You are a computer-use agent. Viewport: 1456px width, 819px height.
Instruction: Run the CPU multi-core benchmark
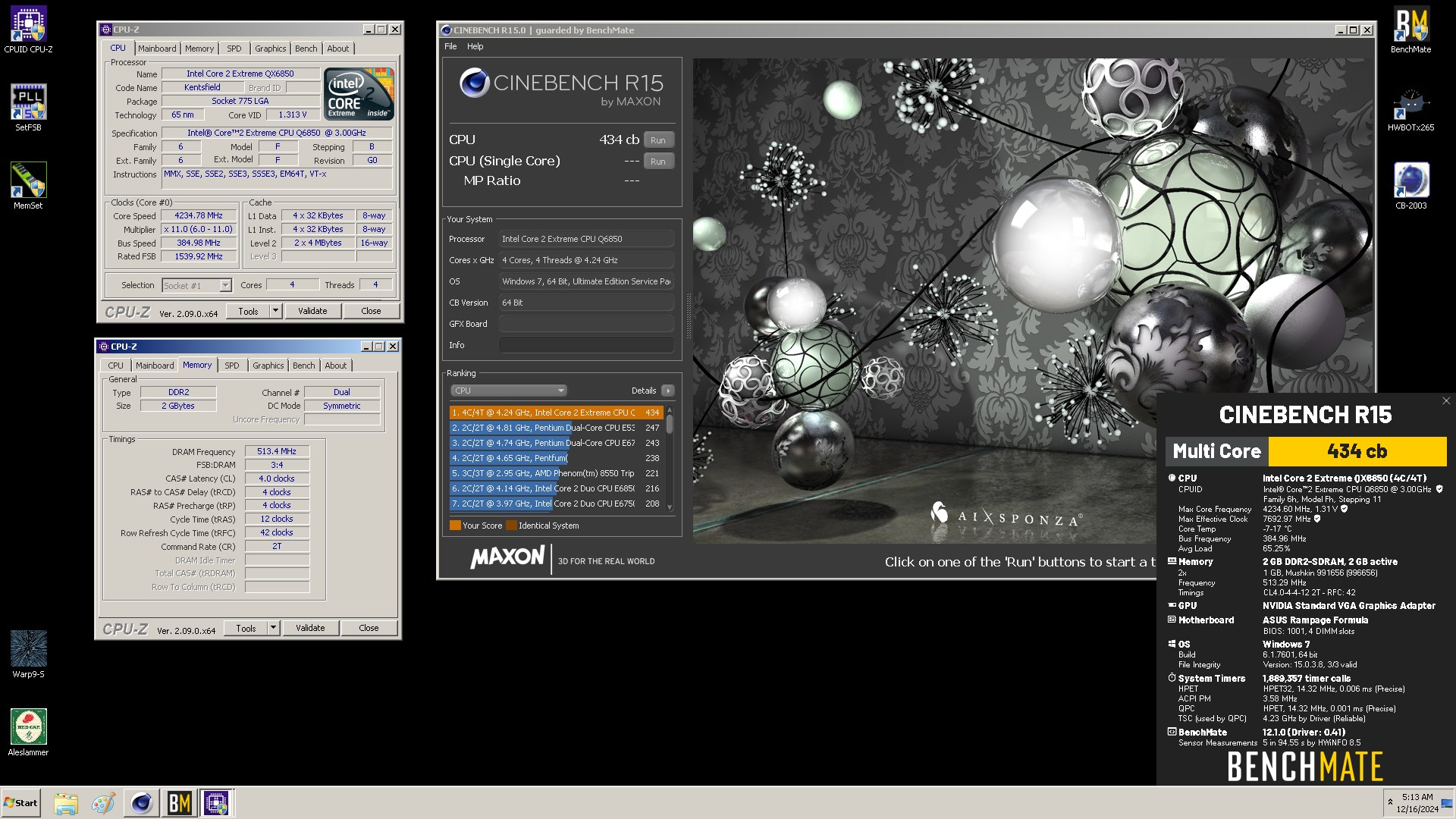pos(658,140)
